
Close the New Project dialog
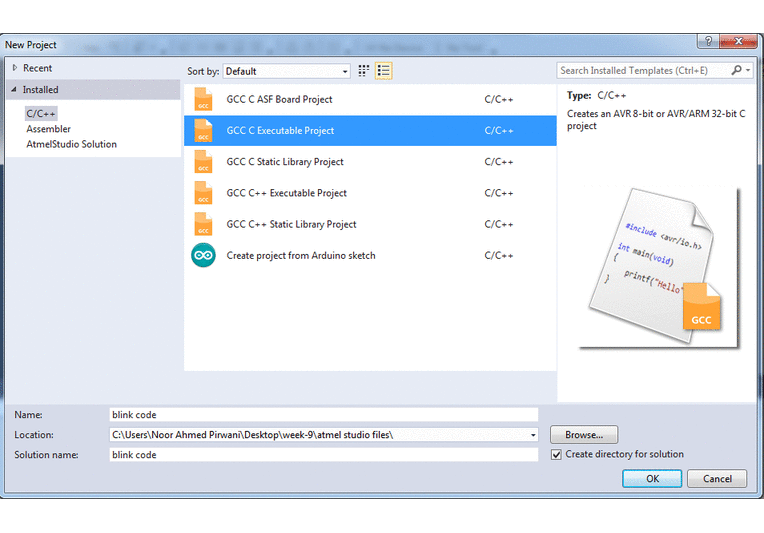pos(739,41)
